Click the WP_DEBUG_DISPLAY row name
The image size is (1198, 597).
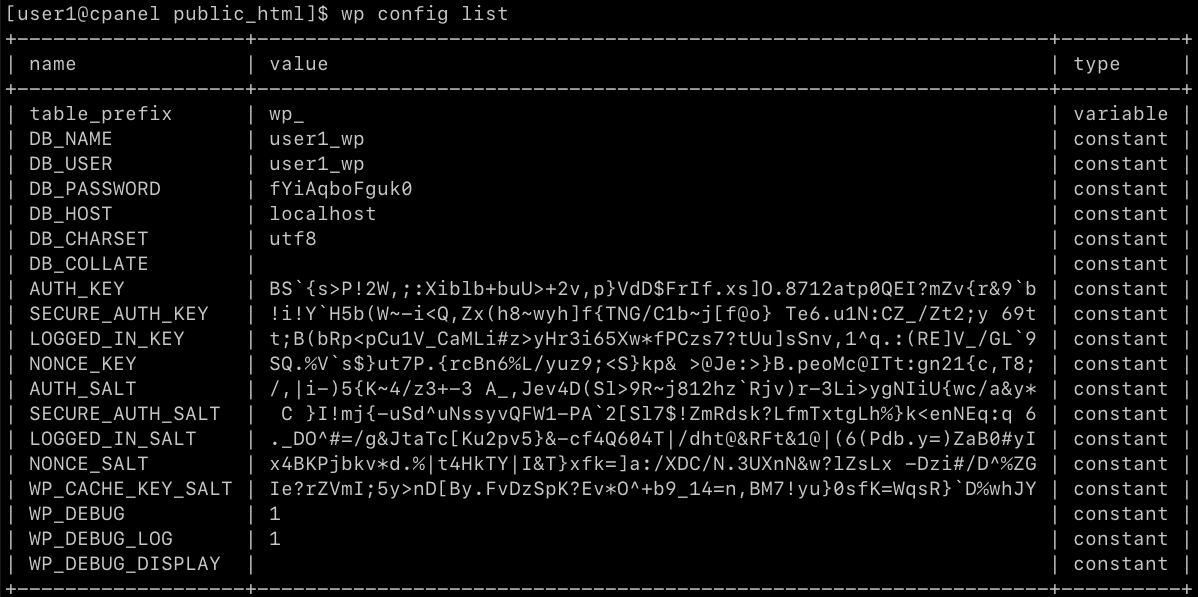point(124,564)
